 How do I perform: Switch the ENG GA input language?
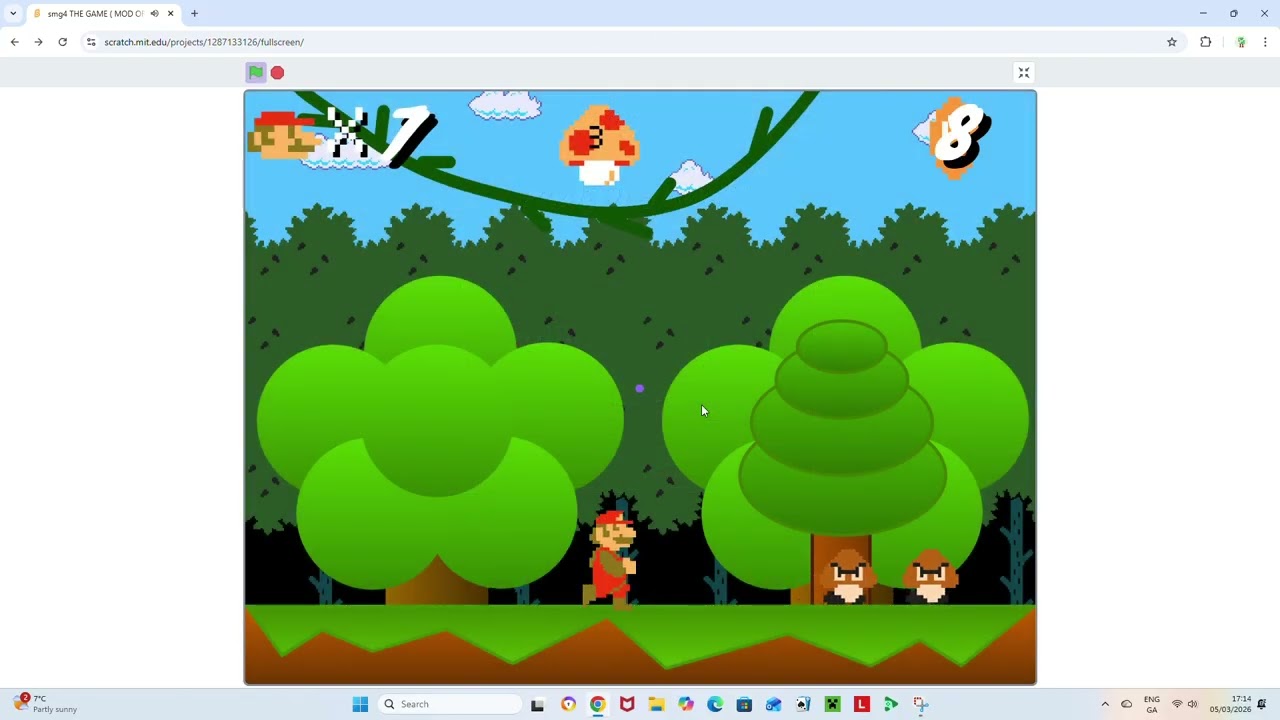click(x=1152, y=704)
